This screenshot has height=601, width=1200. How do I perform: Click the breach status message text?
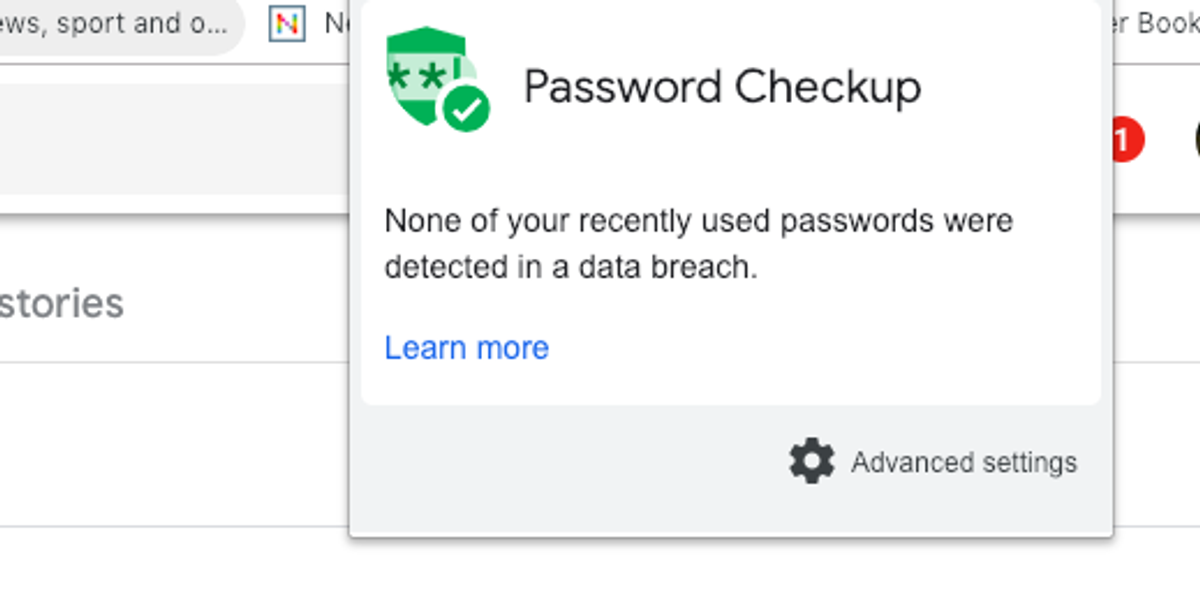[698, 243]
